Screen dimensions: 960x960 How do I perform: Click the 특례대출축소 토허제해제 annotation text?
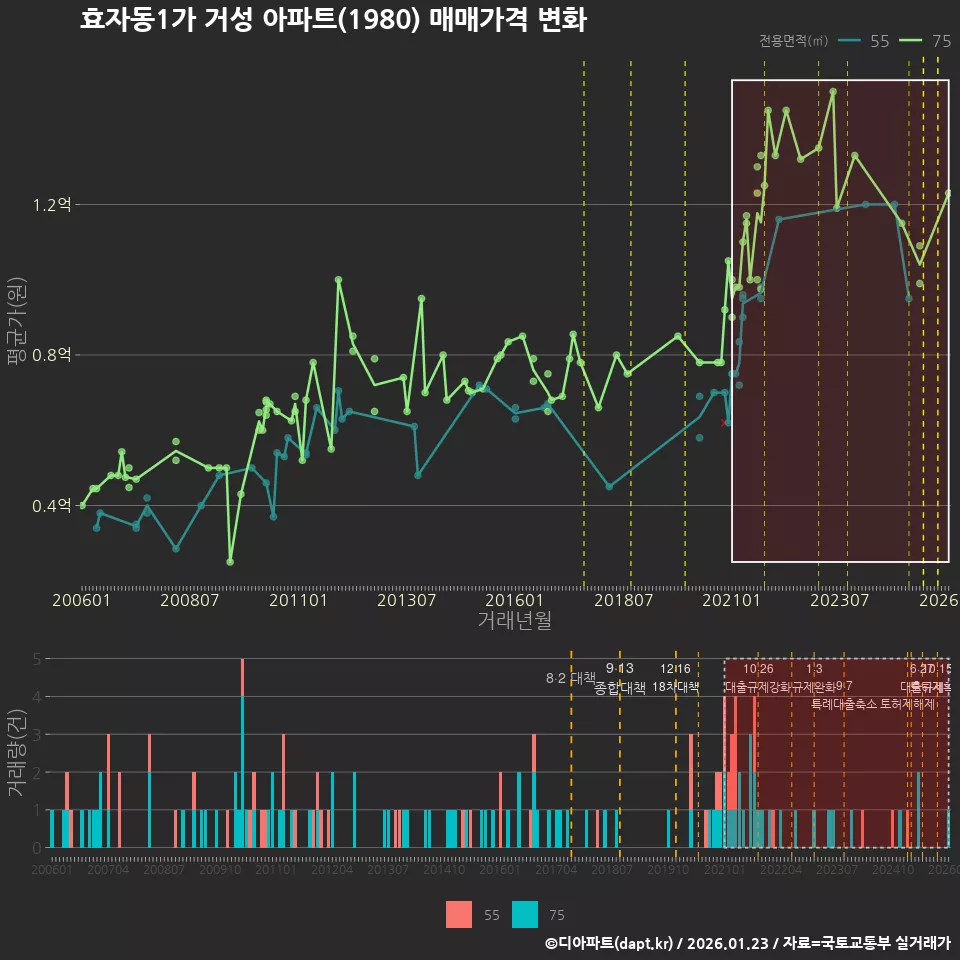(873, 704)
